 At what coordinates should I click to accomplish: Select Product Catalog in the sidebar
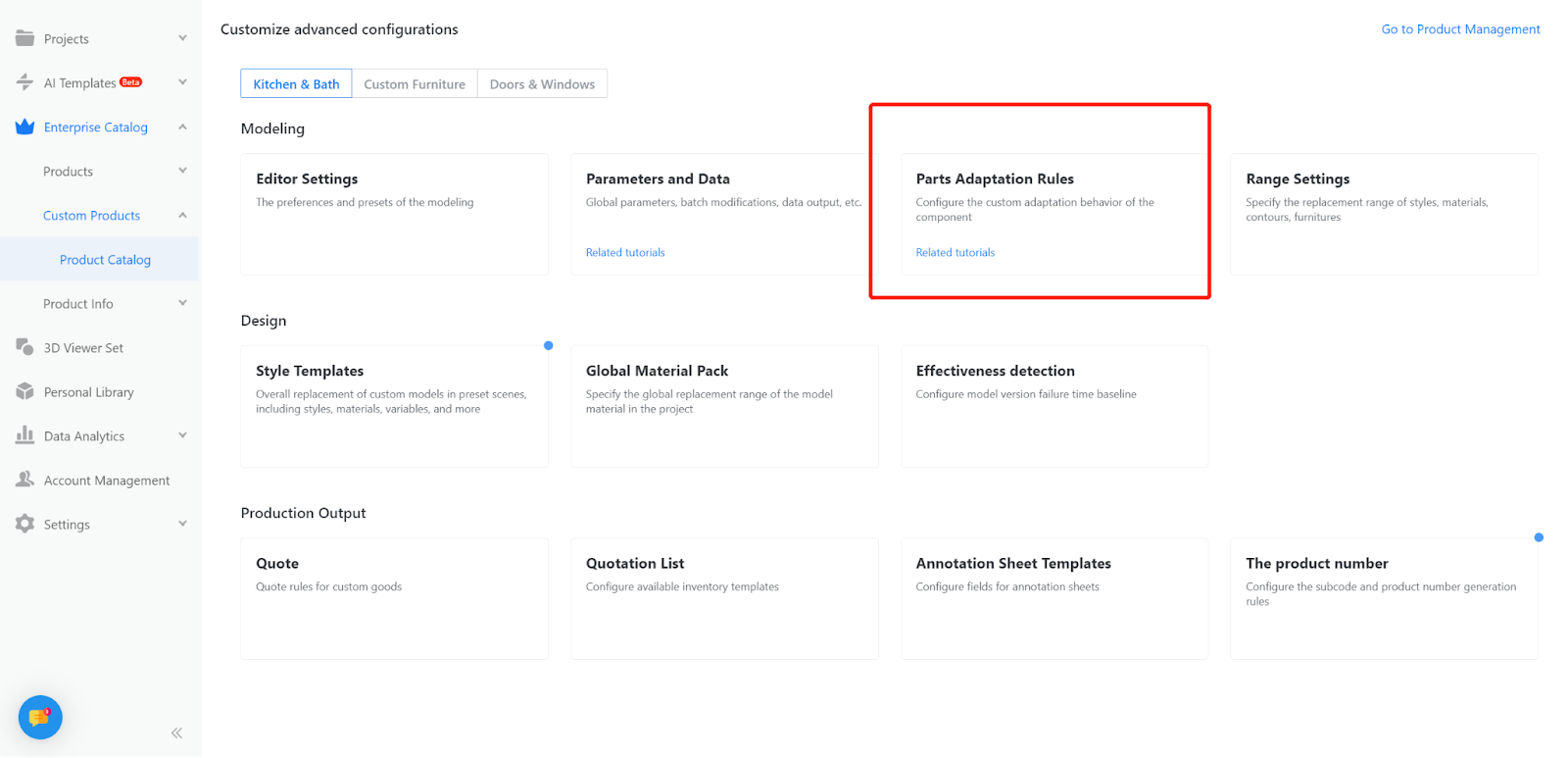point(105,260)
